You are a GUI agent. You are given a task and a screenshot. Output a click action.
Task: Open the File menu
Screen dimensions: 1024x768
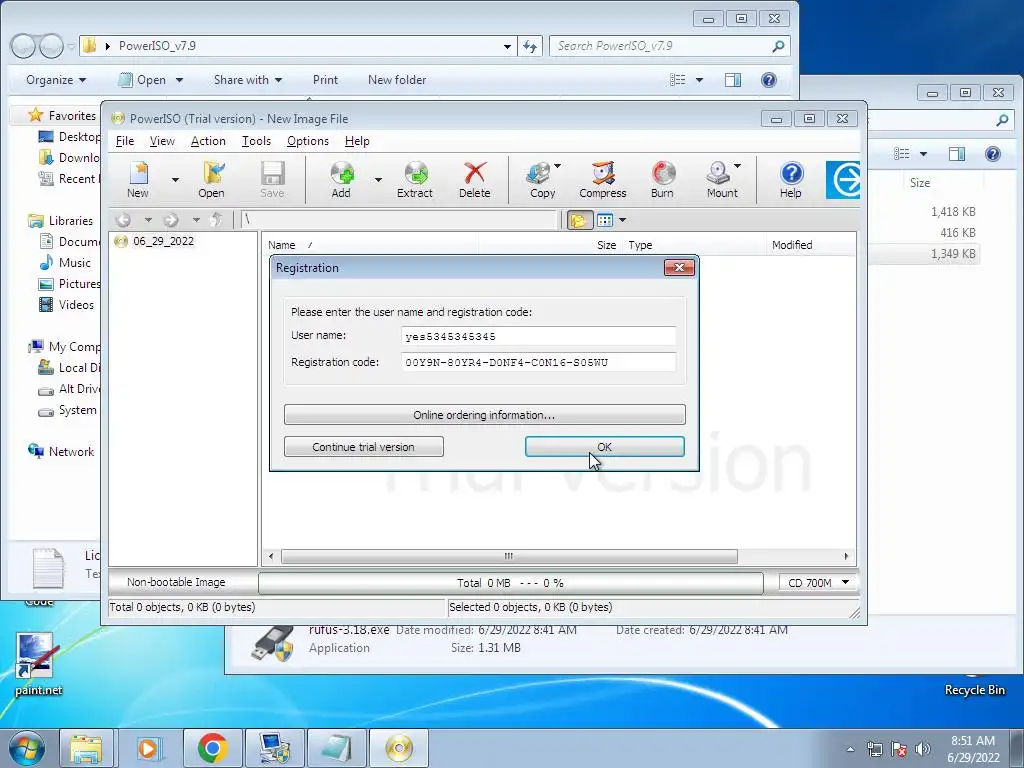(x=125, y=141)
